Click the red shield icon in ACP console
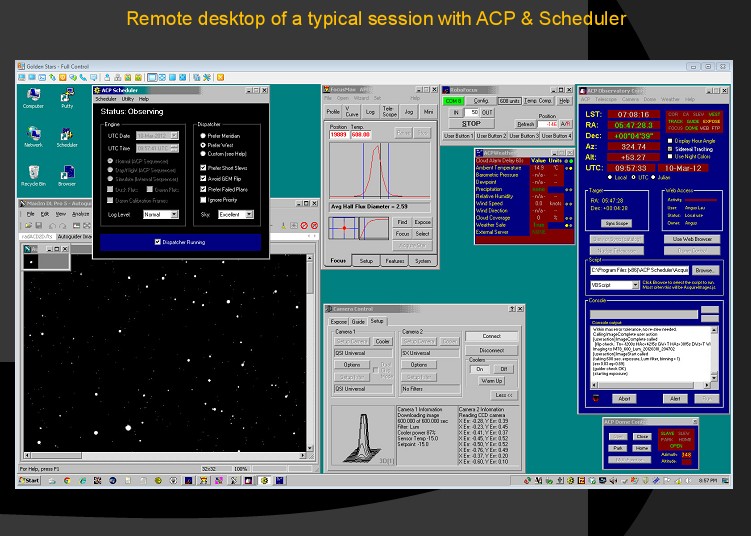Screen dimensions: 751x536 pyautogui.click(x=596, y=398)
